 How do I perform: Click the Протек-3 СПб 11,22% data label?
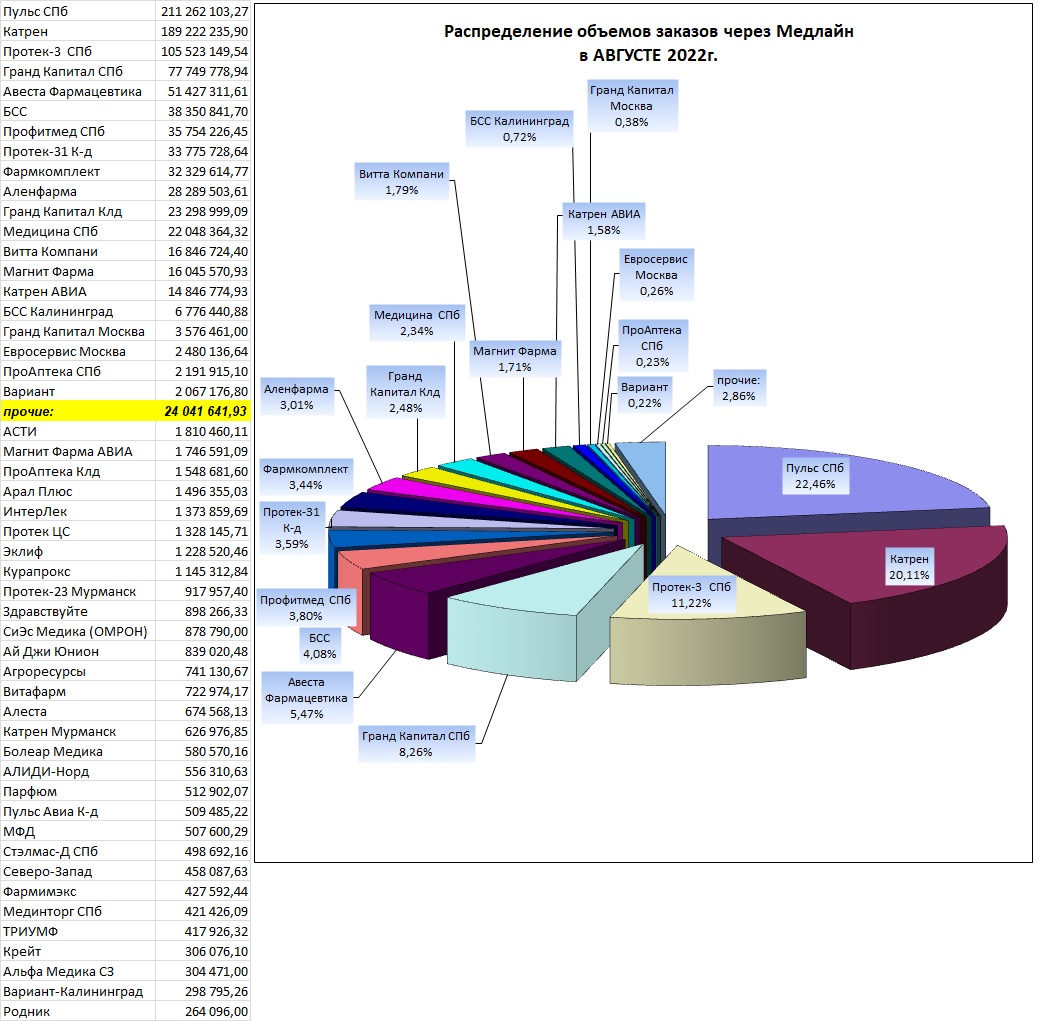[x=691, y=594]
